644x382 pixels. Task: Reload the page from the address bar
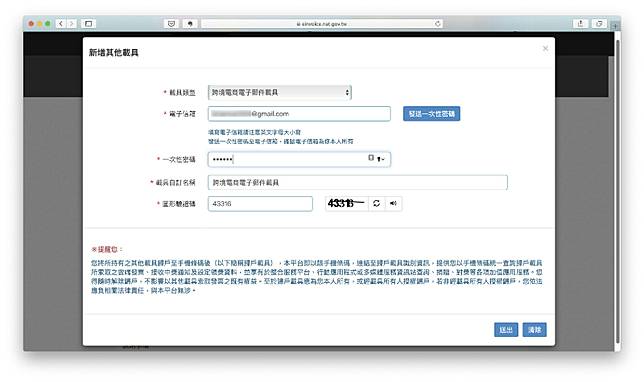(x=438, y=24)
